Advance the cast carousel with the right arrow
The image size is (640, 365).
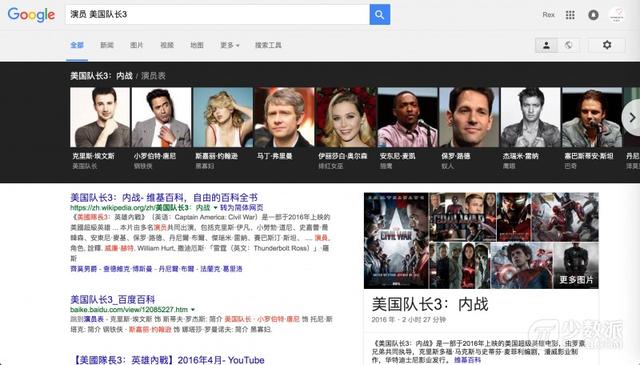632,118
